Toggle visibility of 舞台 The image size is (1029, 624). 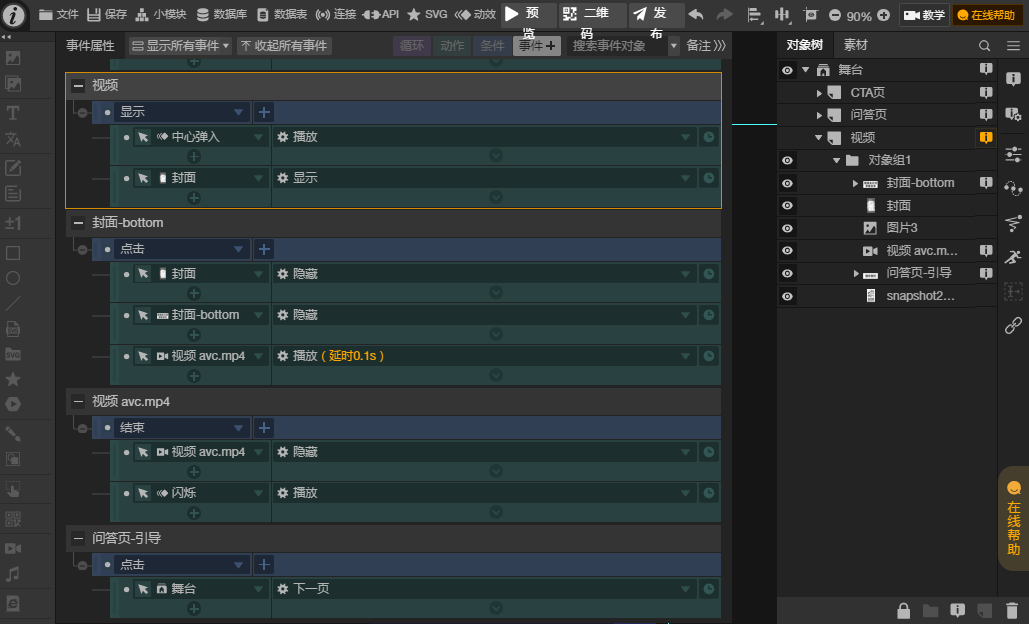(788, 70)
